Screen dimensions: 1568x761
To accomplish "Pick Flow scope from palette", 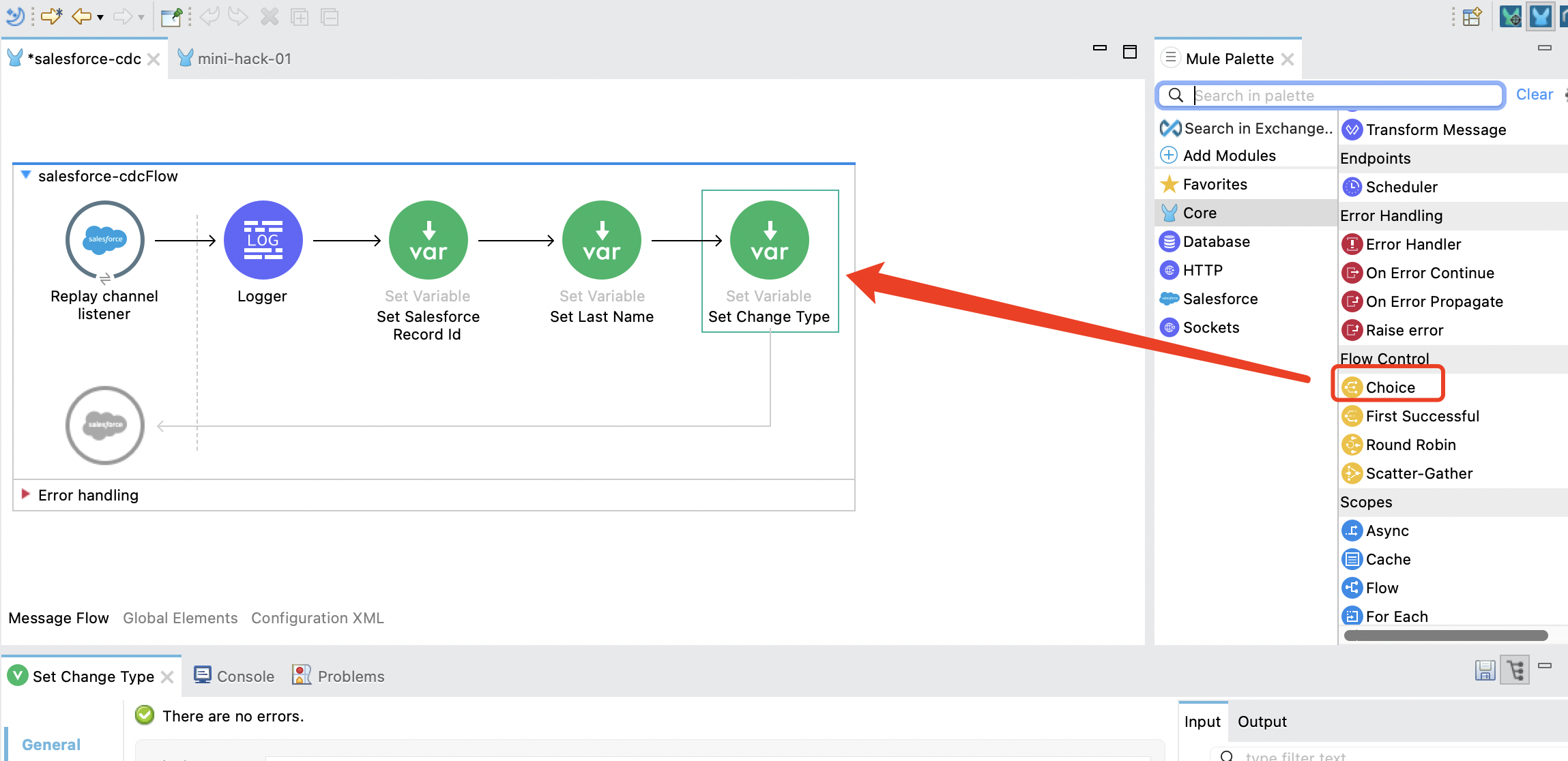I will click(x=1370, y=588).
